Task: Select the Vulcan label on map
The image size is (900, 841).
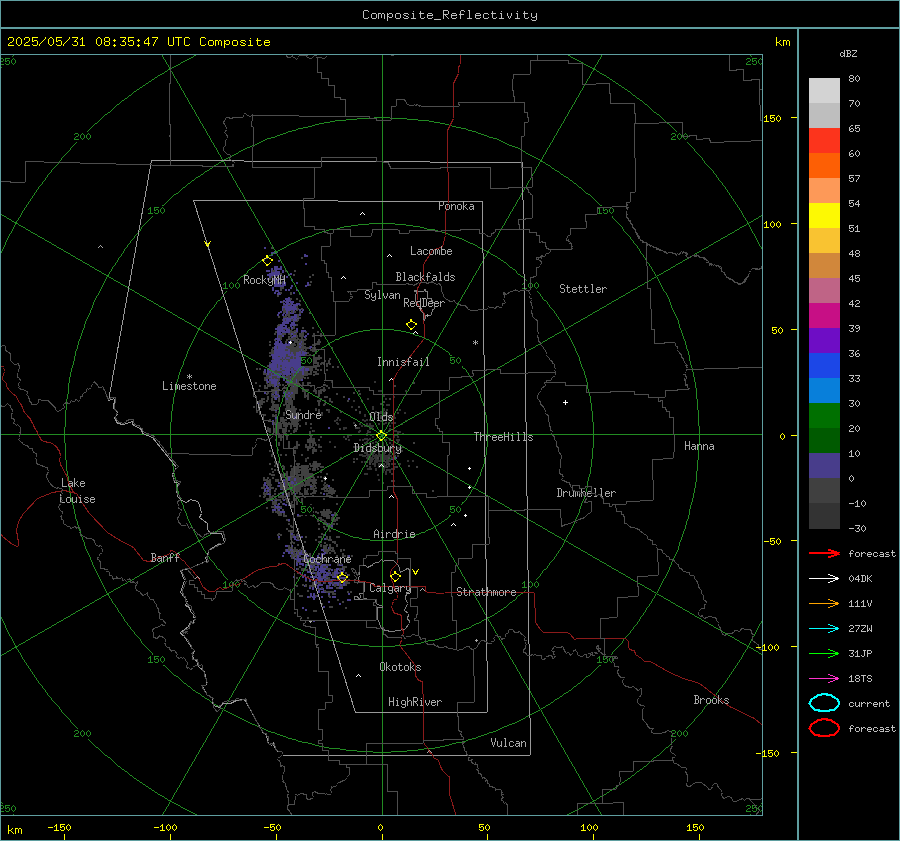Action: (x=508, y=743)
